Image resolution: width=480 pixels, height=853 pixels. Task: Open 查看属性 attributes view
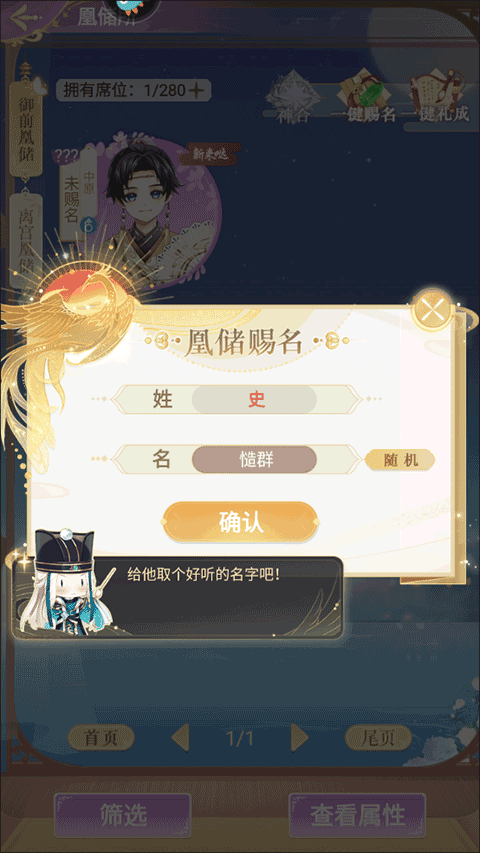(x=358, y=815)
